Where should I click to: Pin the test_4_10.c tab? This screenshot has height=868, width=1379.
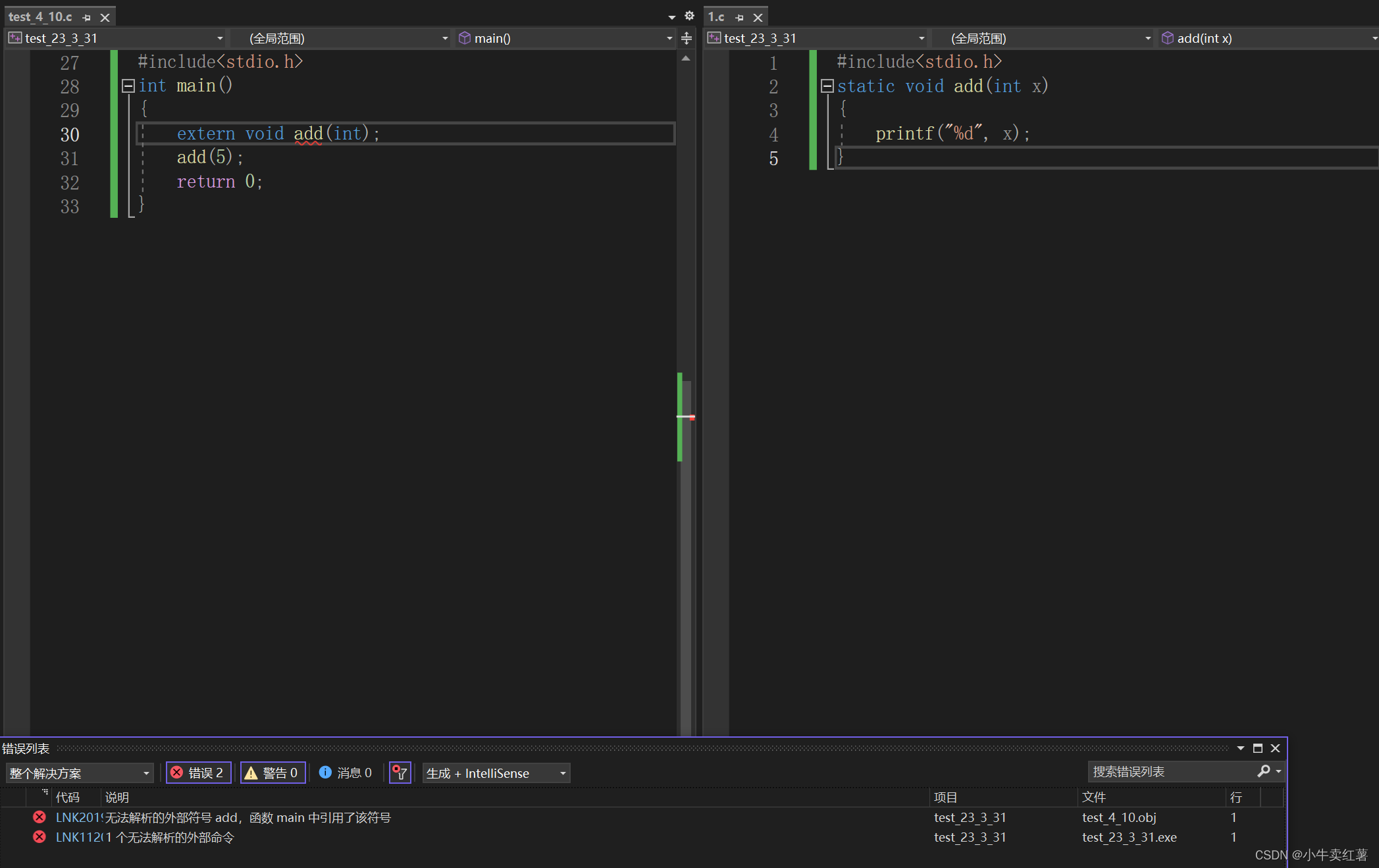pyautogui.click(x=86, y=18)
